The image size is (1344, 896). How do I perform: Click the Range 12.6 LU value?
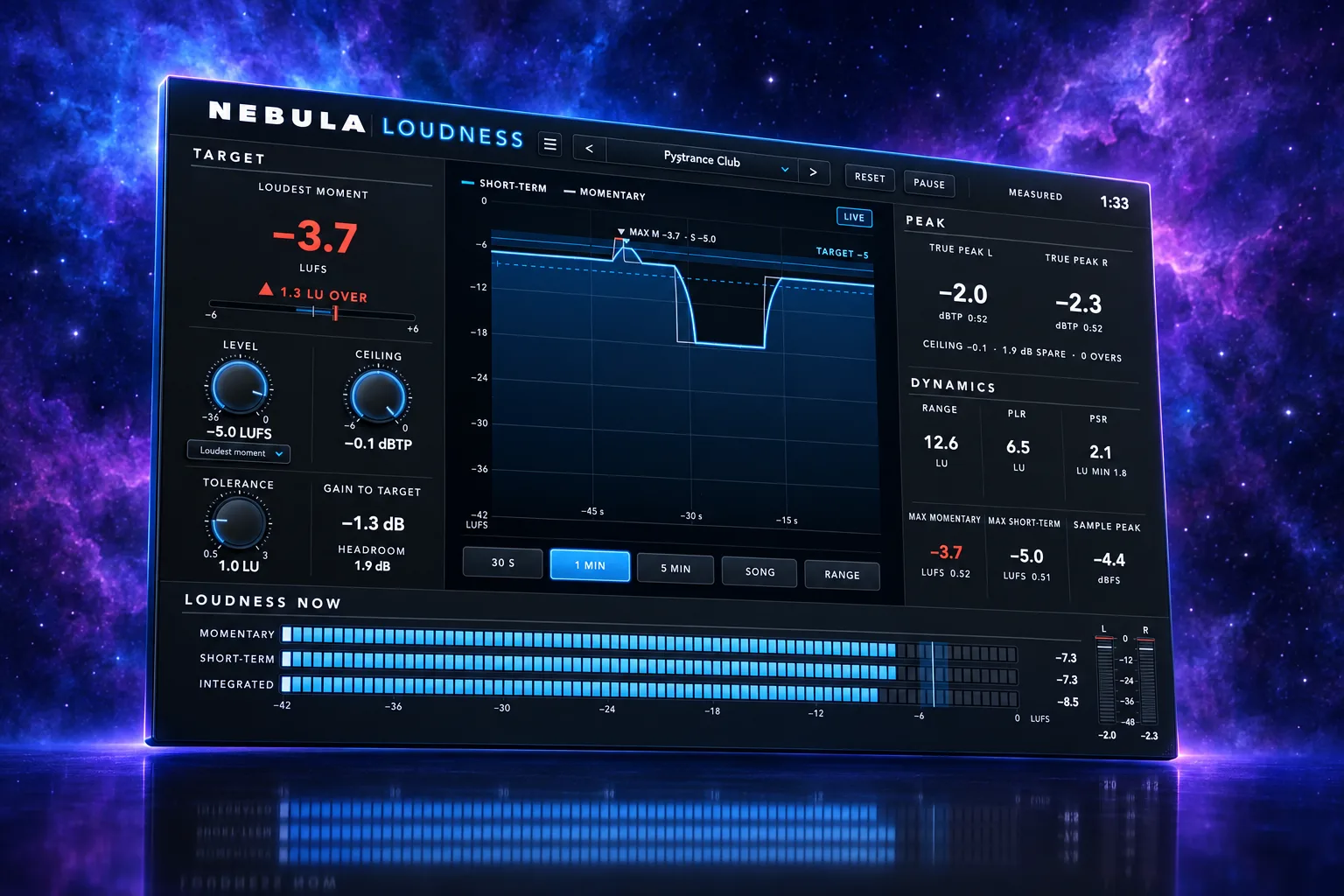941,443
